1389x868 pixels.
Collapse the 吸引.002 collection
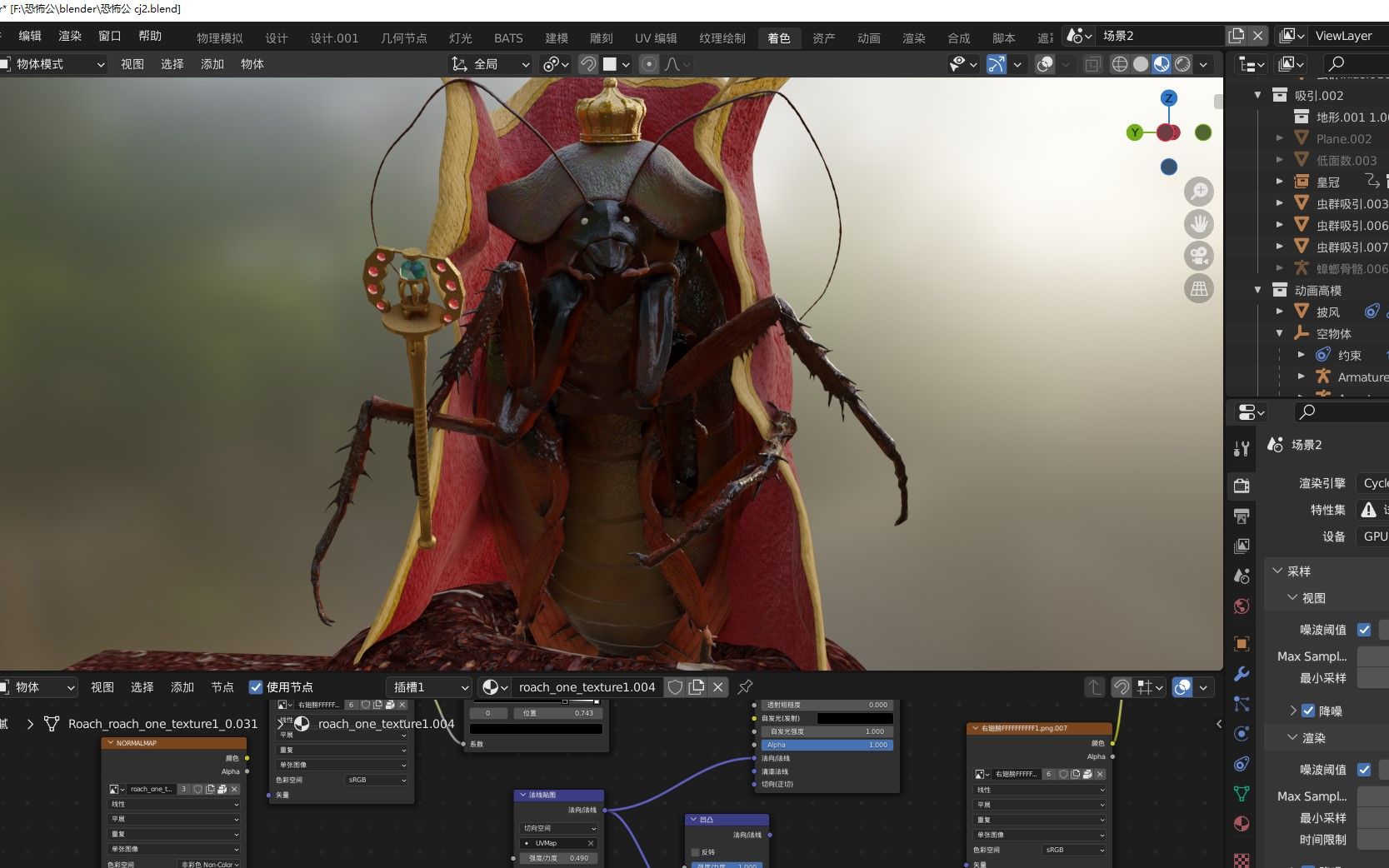pos(1258,95)
